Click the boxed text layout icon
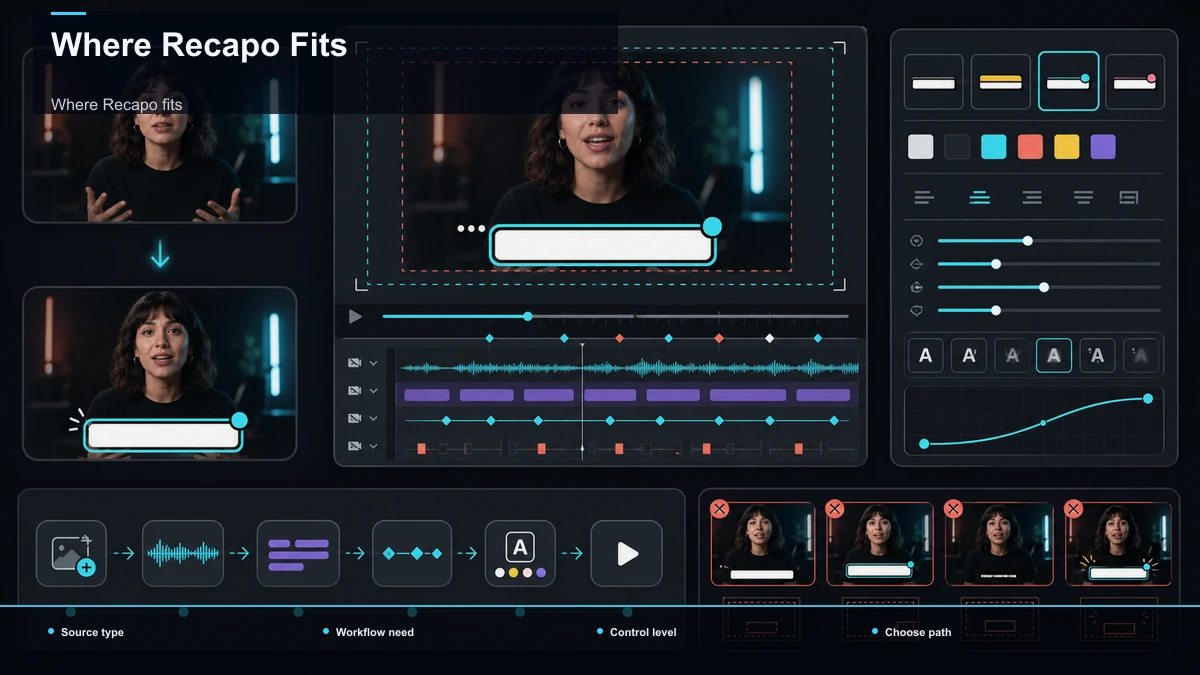The height and width of the screenshot is (675, 1200). (1129, 198)
